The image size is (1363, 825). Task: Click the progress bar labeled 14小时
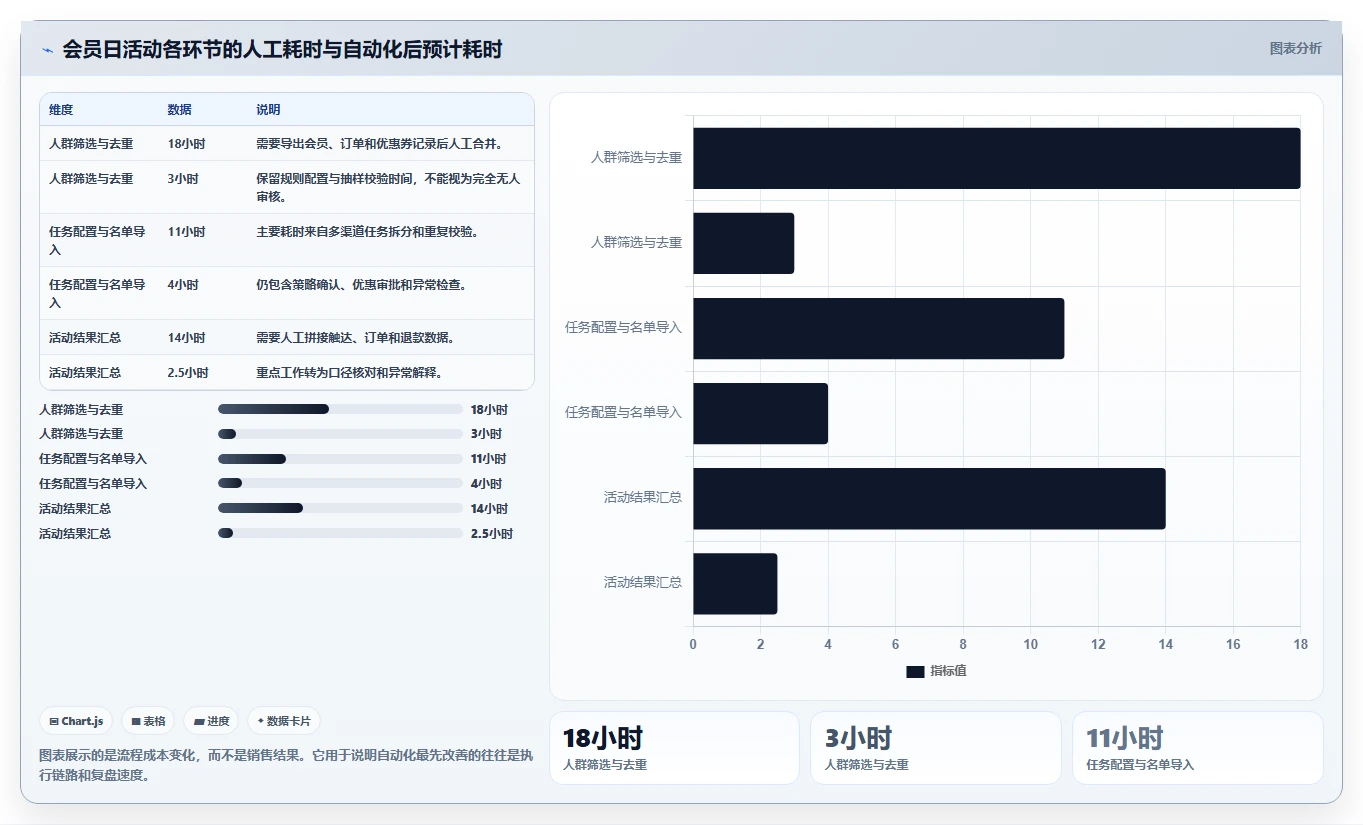coord(340,508)
